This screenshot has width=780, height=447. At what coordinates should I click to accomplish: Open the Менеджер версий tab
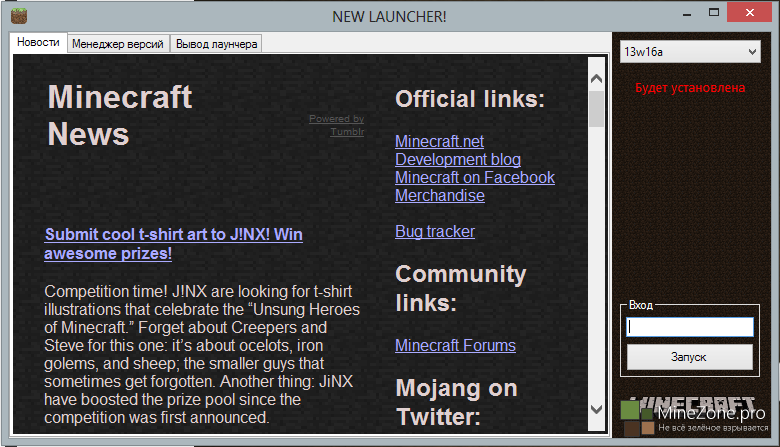coord(119,44)
